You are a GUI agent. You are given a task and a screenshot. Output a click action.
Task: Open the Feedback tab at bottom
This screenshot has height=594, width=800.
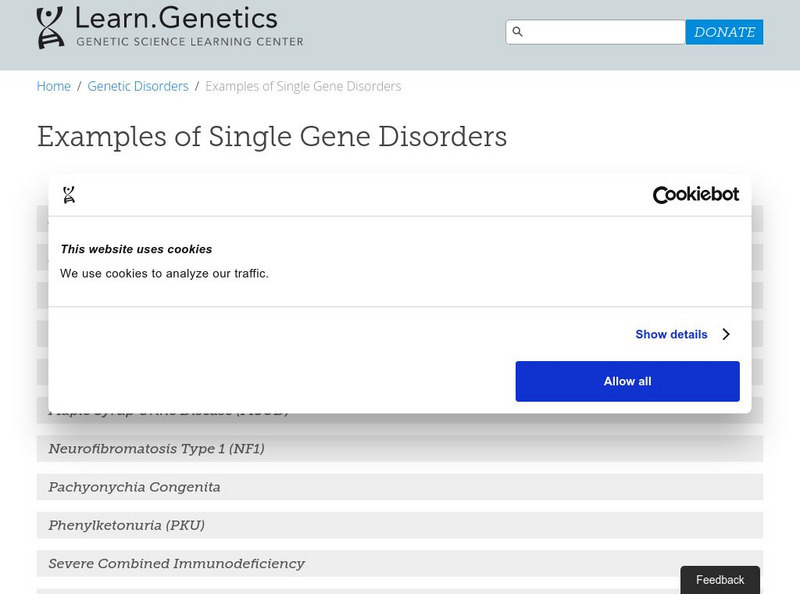pyautogui.click(x=720, y=580)
